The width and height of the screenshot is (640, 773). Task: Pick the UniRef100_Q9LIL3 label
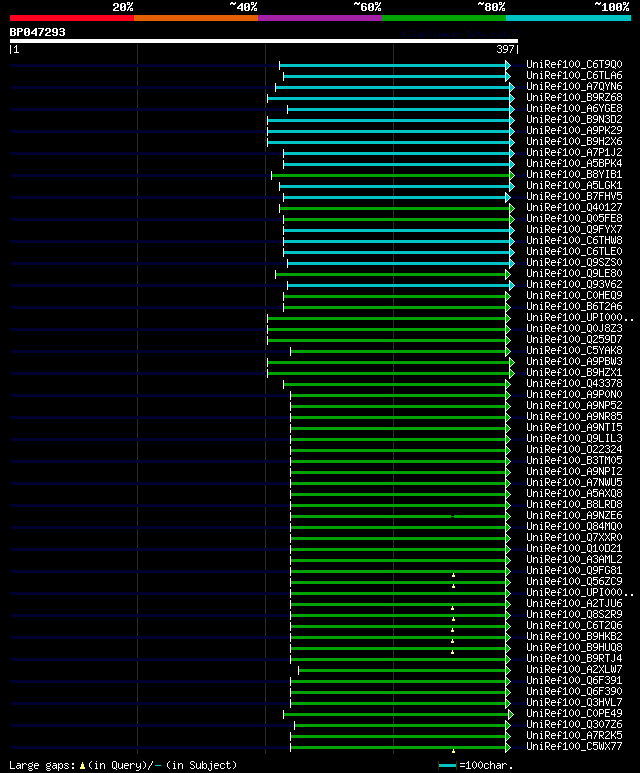574,439
